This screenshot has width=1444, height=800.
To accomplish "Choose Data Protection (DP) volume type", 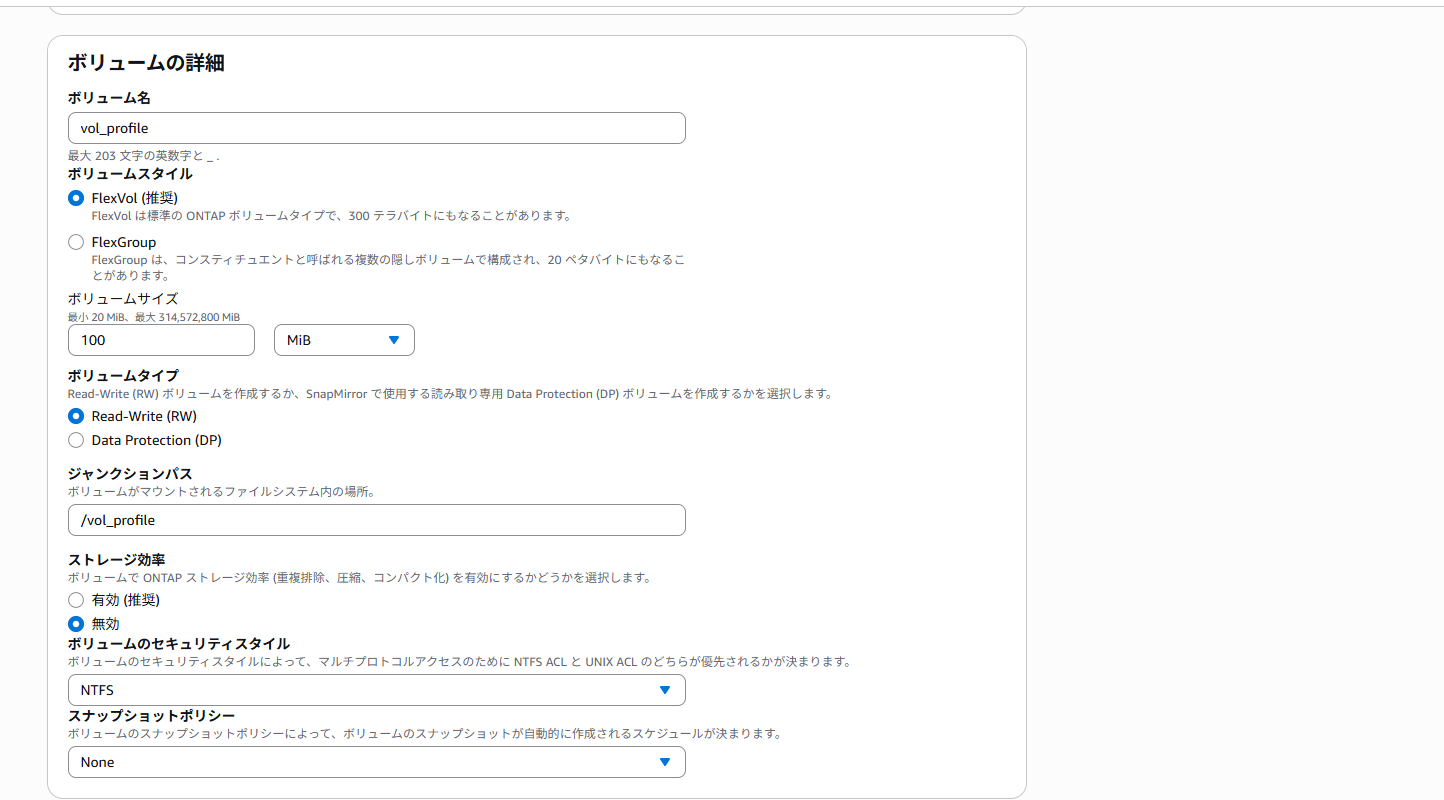I will point(76,440).
